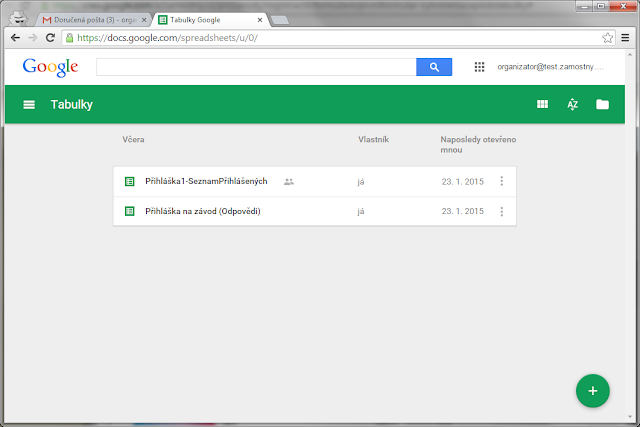640x427 pixels.
Task: Open the Tabulky main hamburger menu
Action: click(x=29, y=105)
